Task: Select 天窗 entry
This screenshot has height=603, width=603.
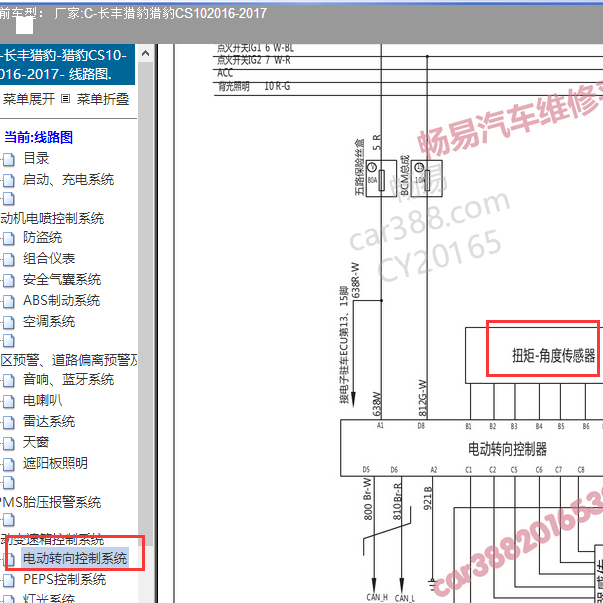Action: coord(36,442)
